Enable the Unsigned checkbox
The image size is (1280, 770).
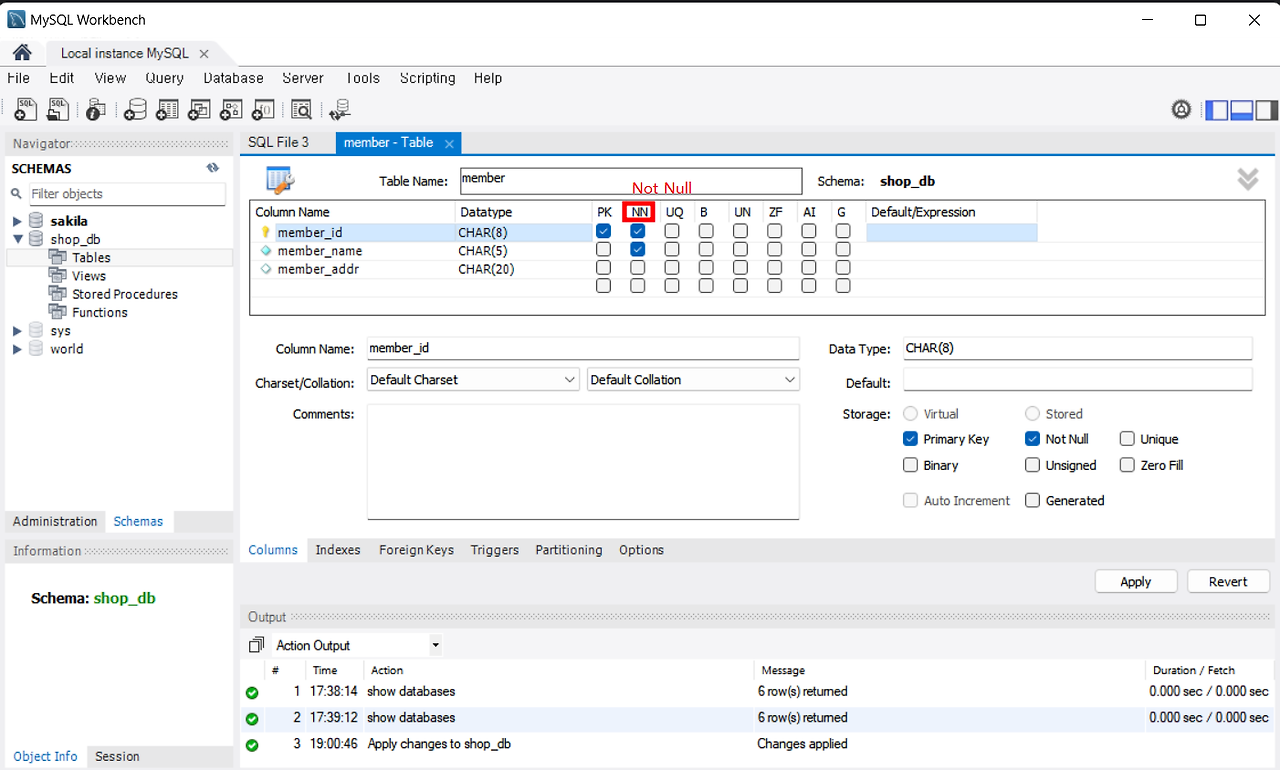(x=1033, y=465)
